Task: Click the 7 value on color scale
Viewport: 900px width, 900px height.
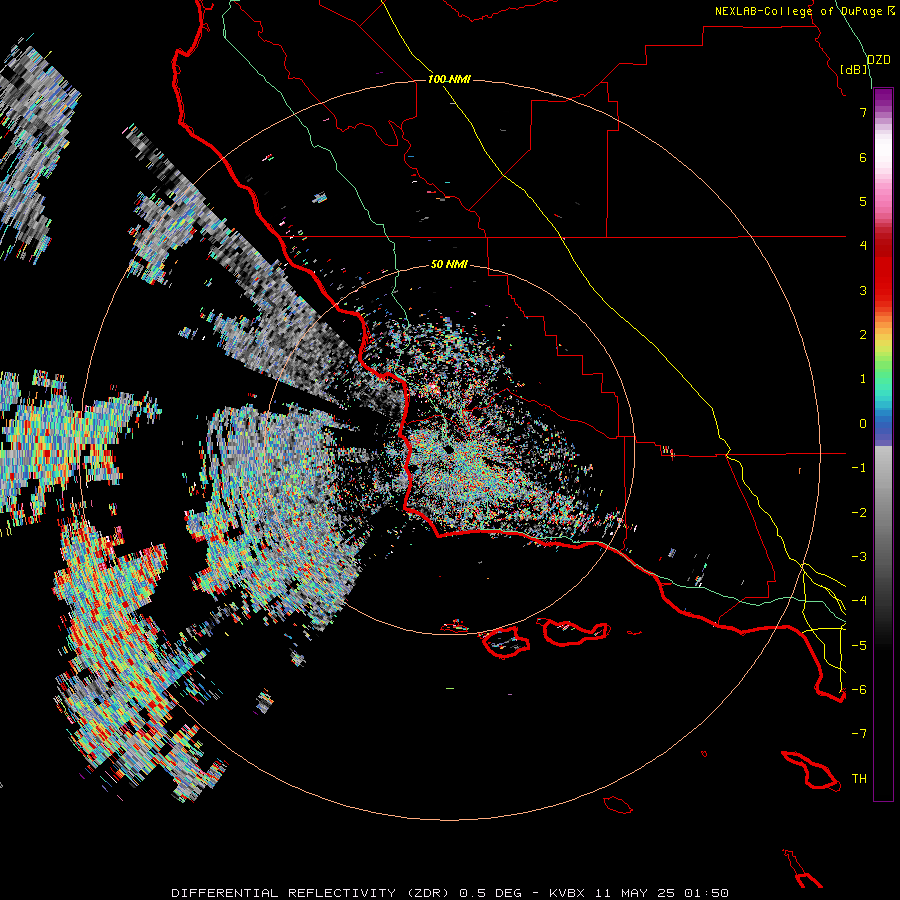Action: [x=863, y=112]
